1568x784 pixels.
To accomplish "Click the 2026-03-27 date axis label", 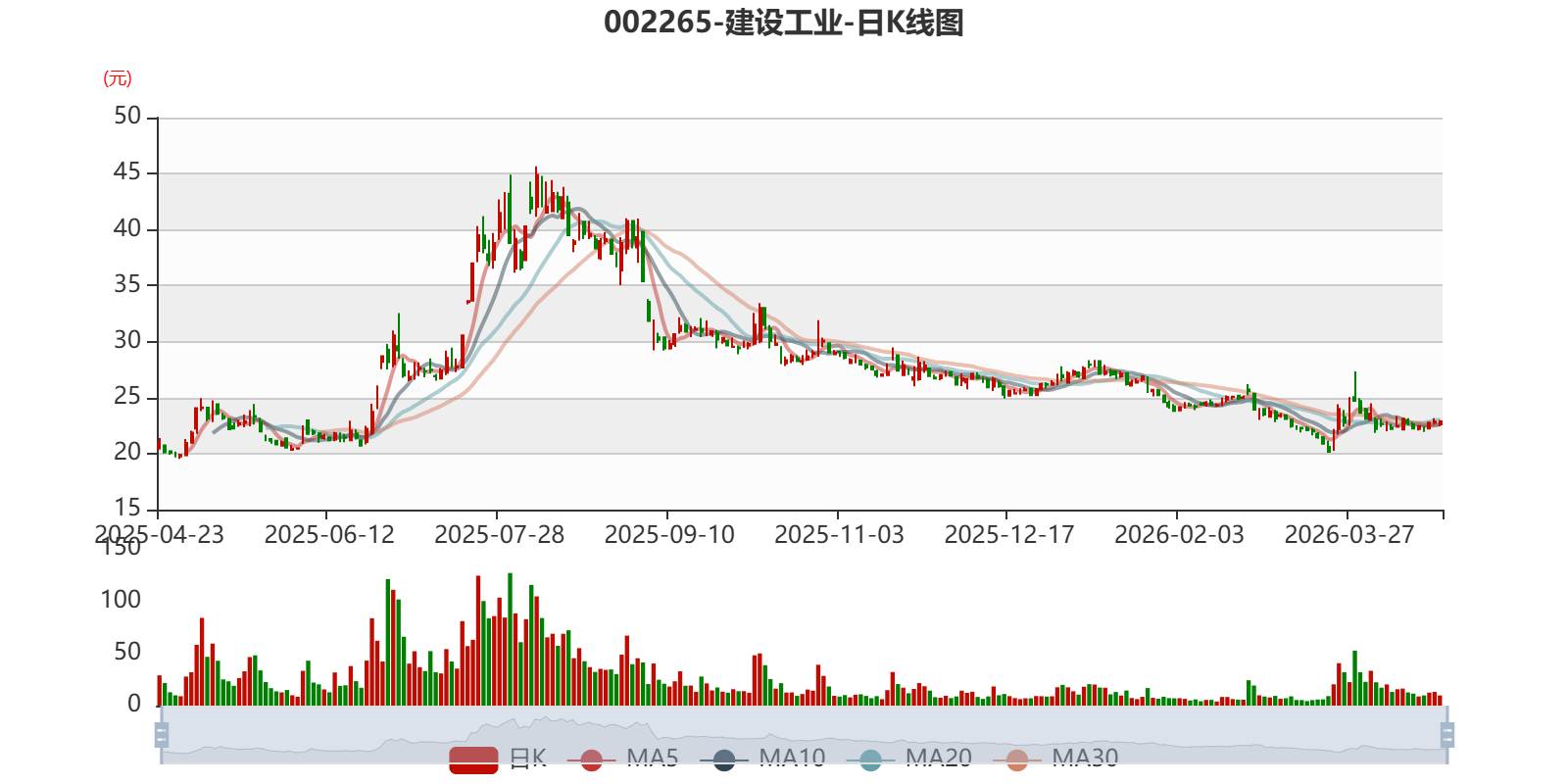I will click(x=1349, y=534).
